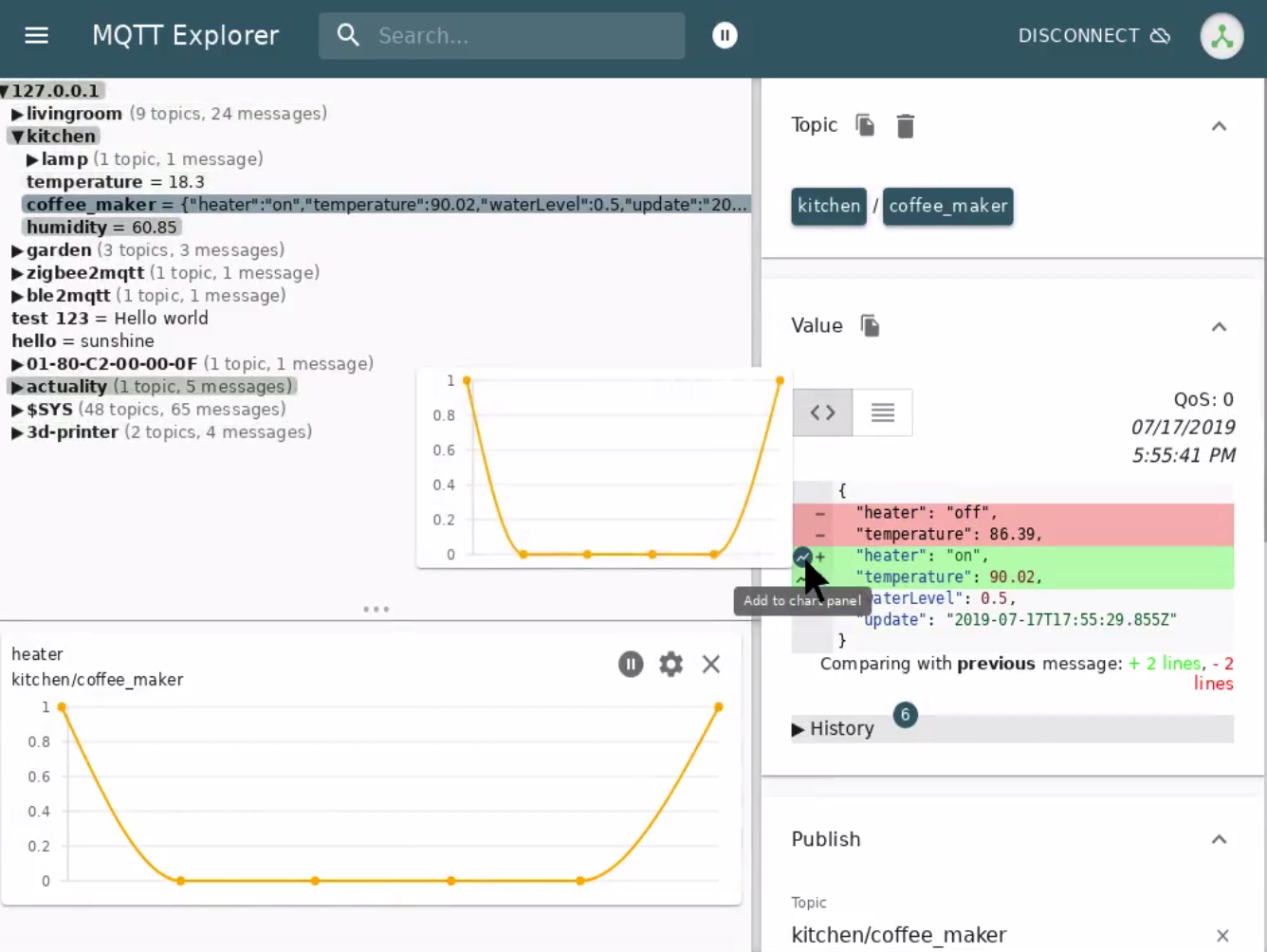This screenshot has width=1267, height=952.
Task: Collapse the Publish section chevron
Action: click(1219, 839)
